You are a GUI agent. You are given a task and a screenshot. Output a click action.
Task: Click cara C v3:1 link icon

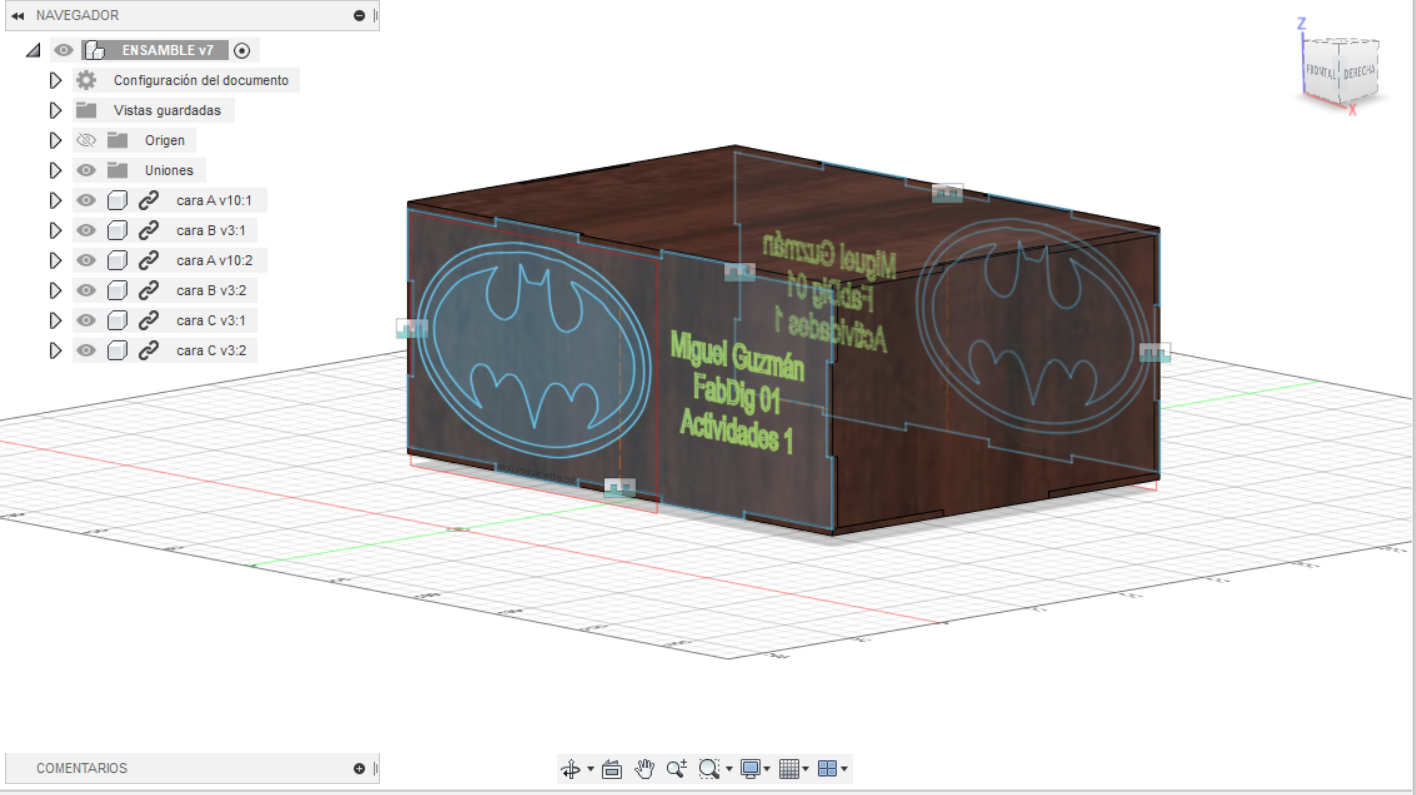click(x=148, y=320)
